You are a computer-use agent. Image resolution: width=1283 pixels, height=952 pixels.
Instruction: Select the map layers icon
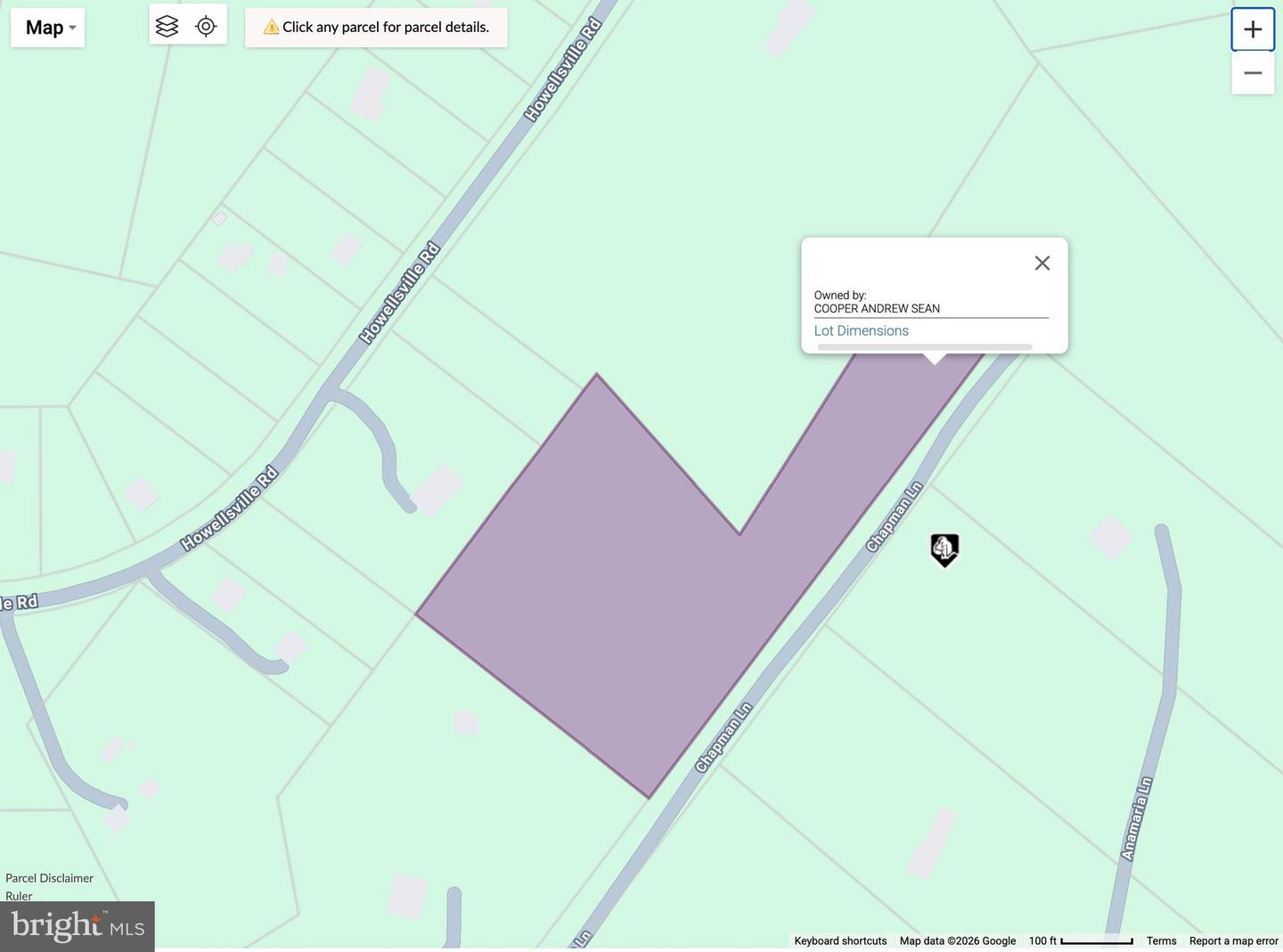167,26
